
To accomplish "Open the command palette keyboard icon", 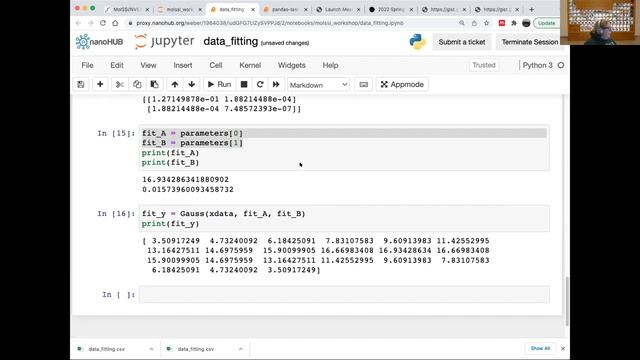I will coord(364,84).
